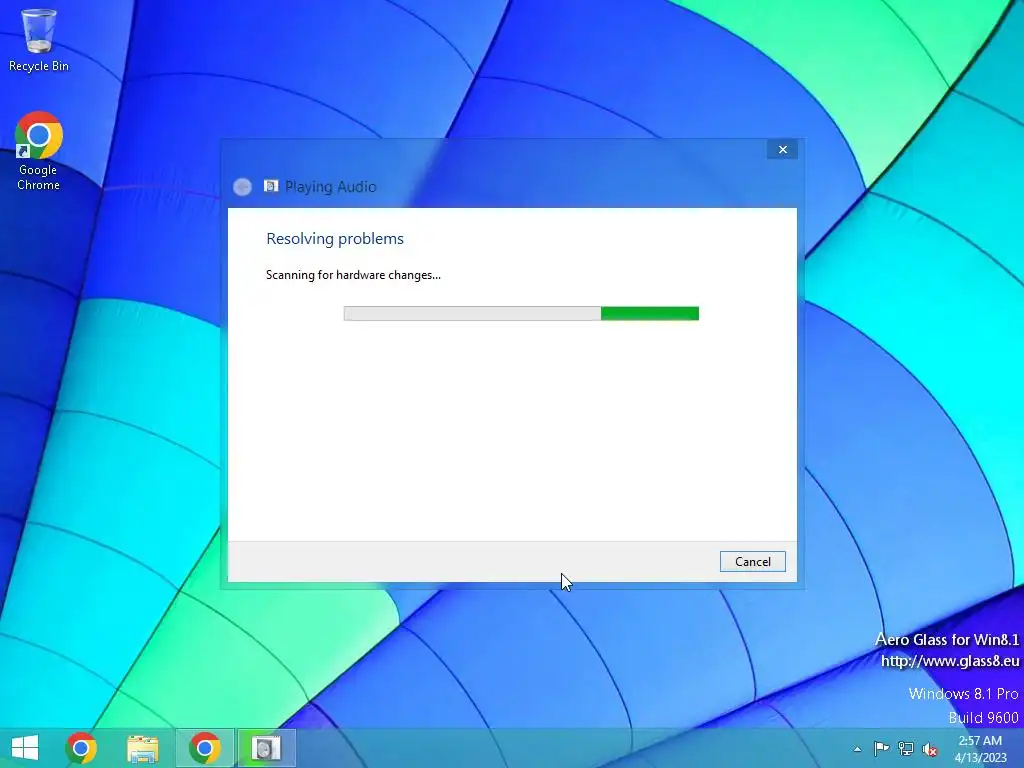Click 'Scanning for hardware changes...' text
This screenshot has width=1024, height=768.
[353, 275]
